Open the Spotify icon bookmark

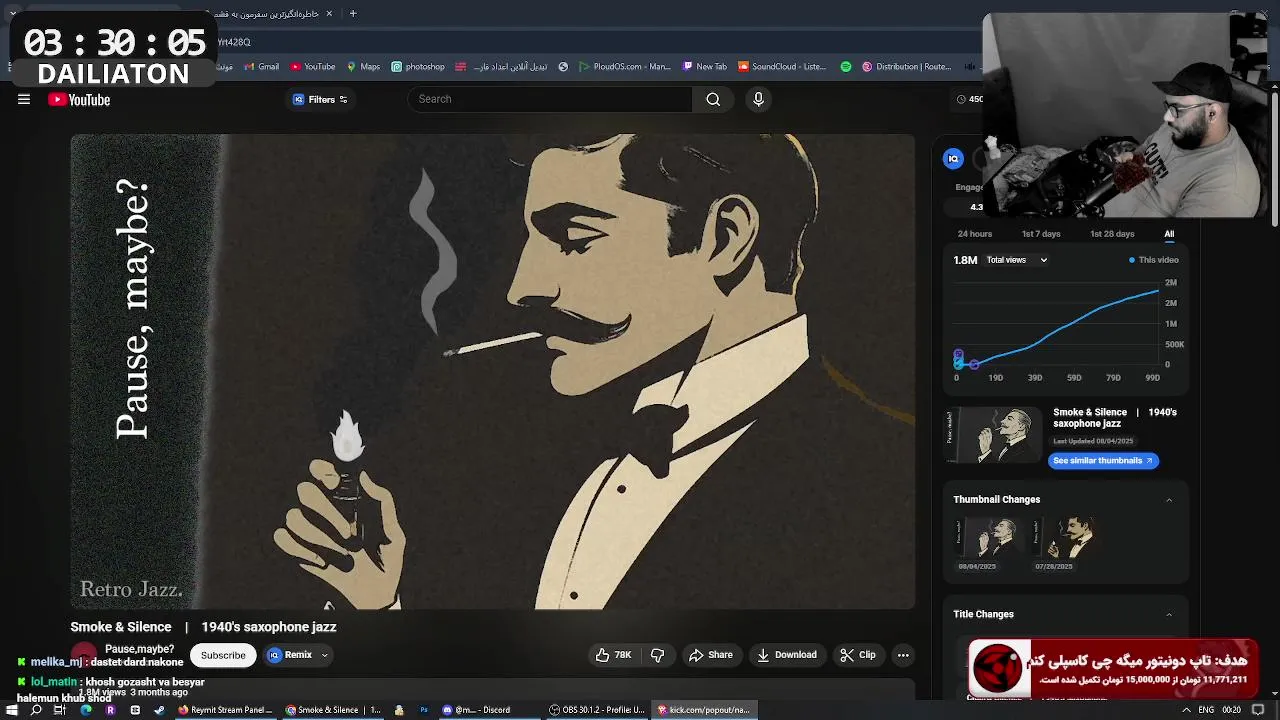[846, 67]
